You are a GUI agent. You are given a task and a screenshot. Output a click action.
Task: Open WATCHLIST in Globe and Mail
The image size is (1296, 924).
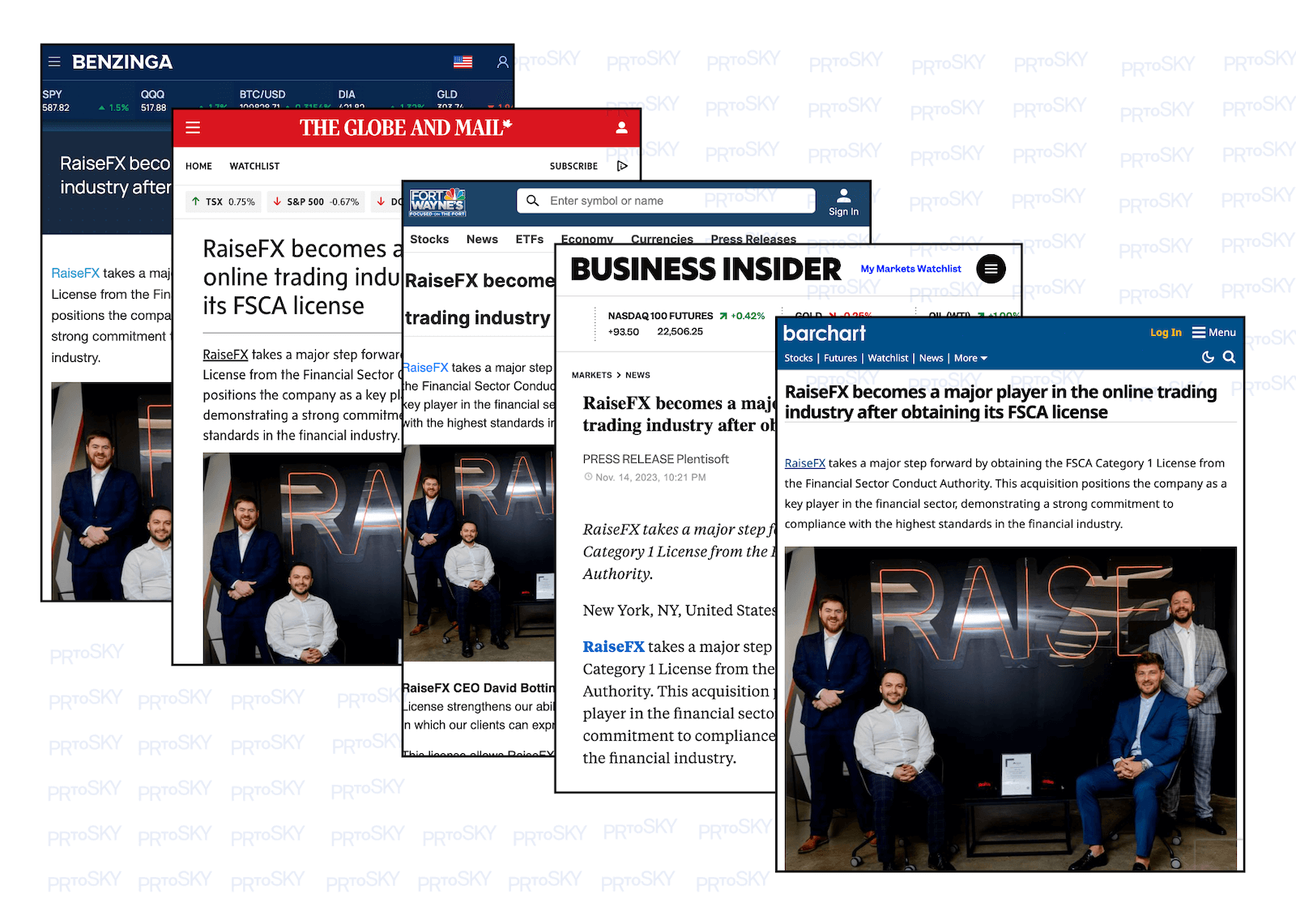[254, 166]
